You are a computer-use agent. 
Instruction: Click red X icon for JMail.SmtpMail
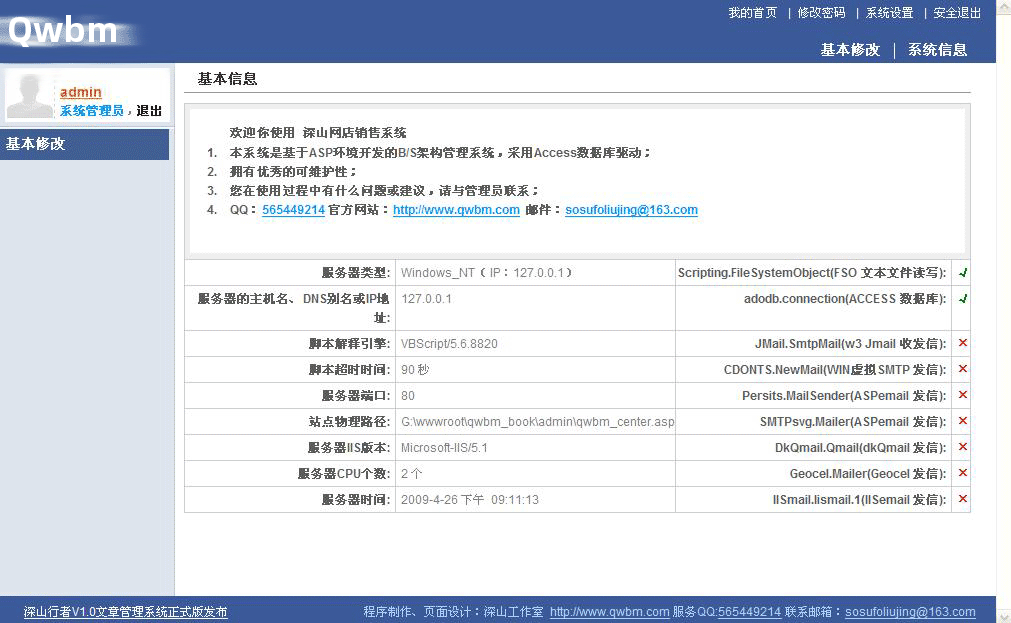point(962,343)
